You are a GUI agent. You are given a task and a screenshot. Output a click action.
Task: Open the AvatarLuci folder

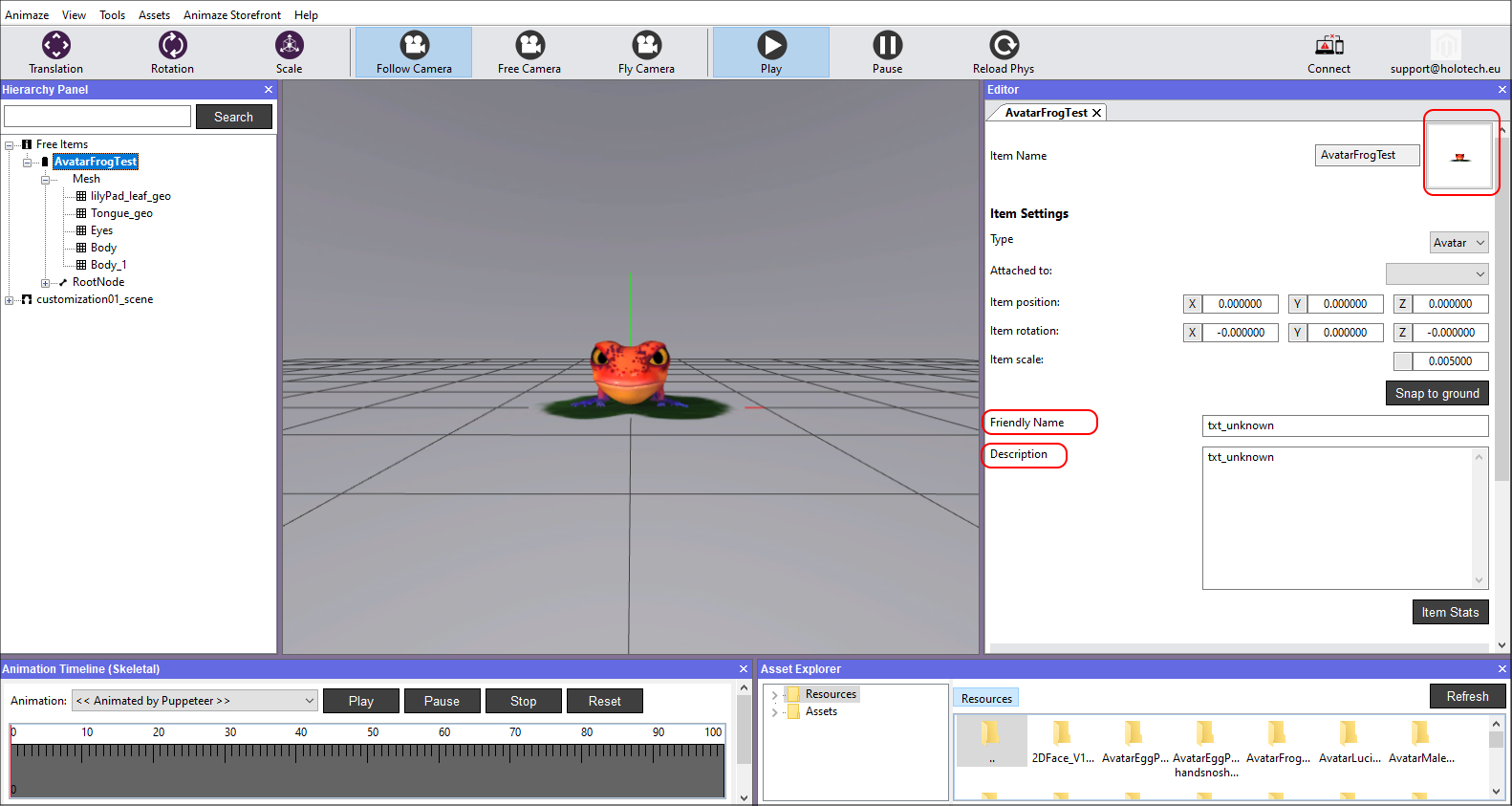[1350, 741]
